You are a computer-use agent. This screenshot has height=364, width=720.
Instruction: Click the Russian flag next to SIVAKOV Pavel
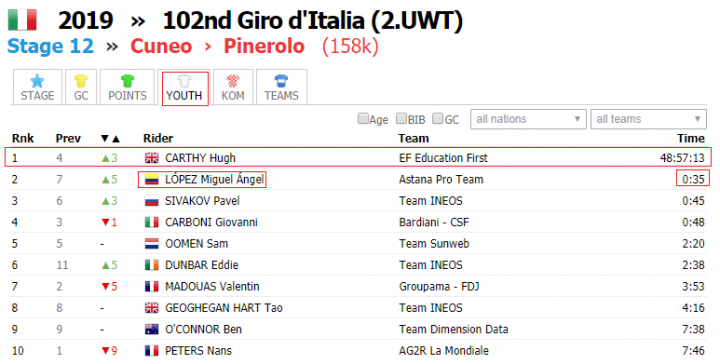152,201
